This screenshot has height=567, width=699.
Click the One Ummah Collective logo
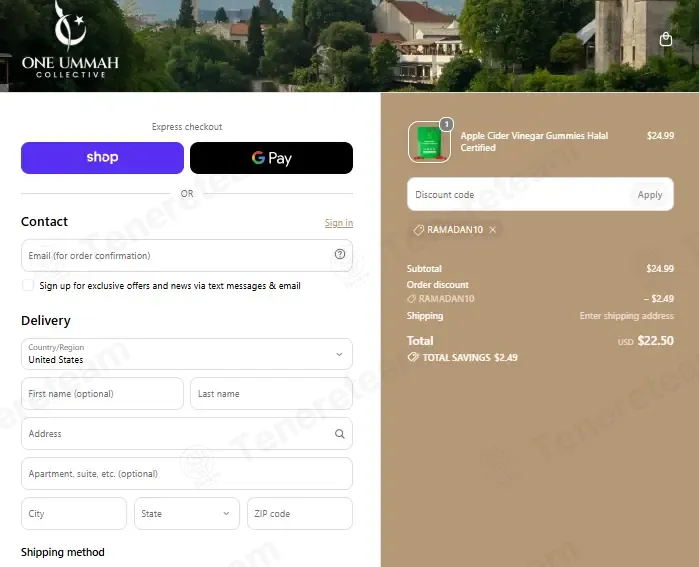point(70,39)
